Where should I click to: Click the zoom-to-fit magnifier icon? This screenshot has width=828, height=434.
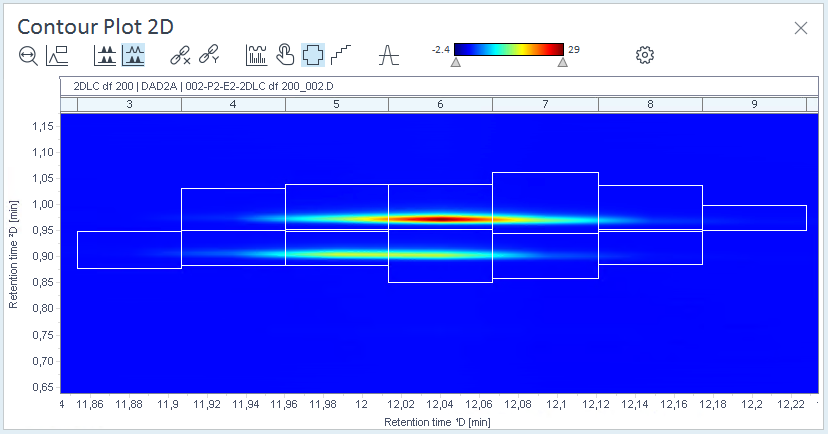(28, 55)
